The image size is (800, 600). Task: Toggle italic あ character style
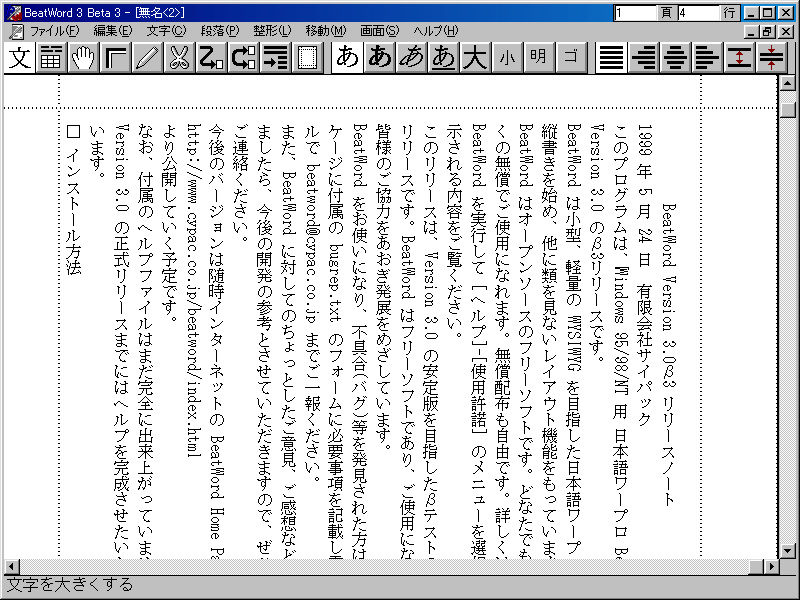412,57
